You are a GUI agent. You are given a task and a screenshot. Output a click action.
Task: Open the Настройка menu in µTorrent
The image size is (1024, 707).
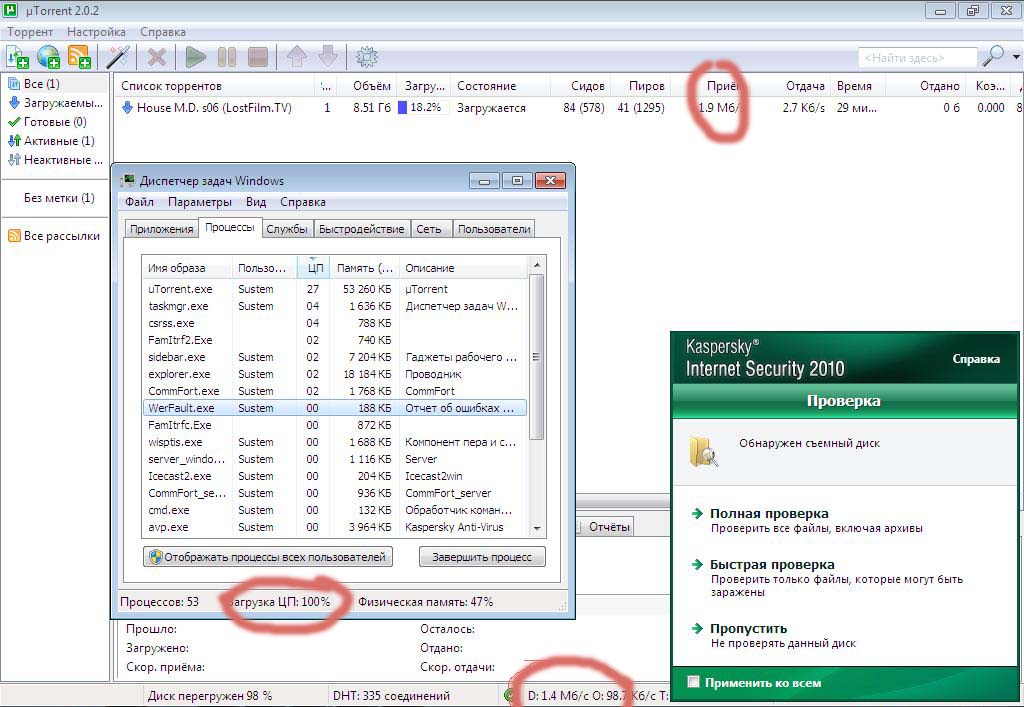pos(96,32)
